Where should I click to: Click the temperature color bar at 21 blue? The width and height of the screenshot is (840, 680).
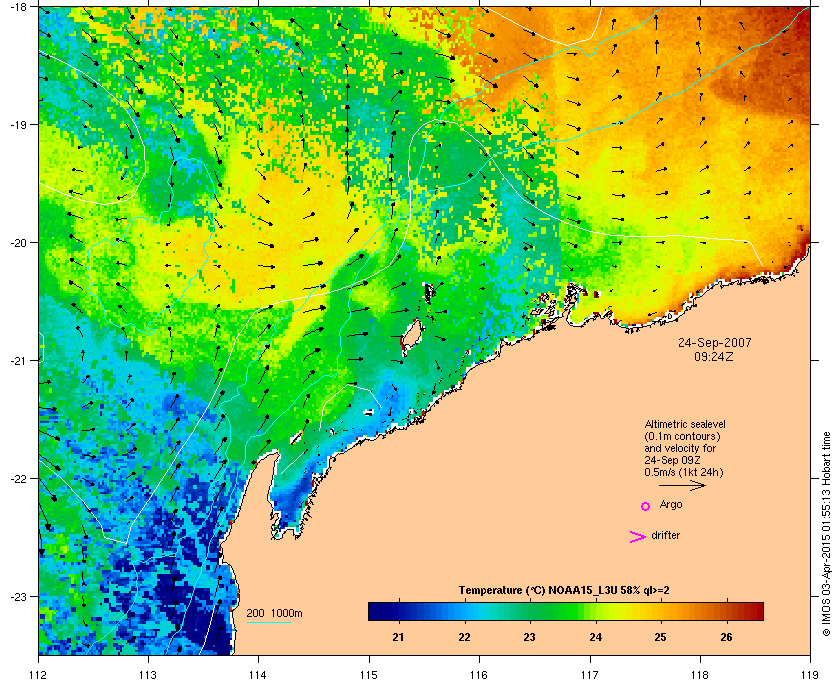coord(398,611)
